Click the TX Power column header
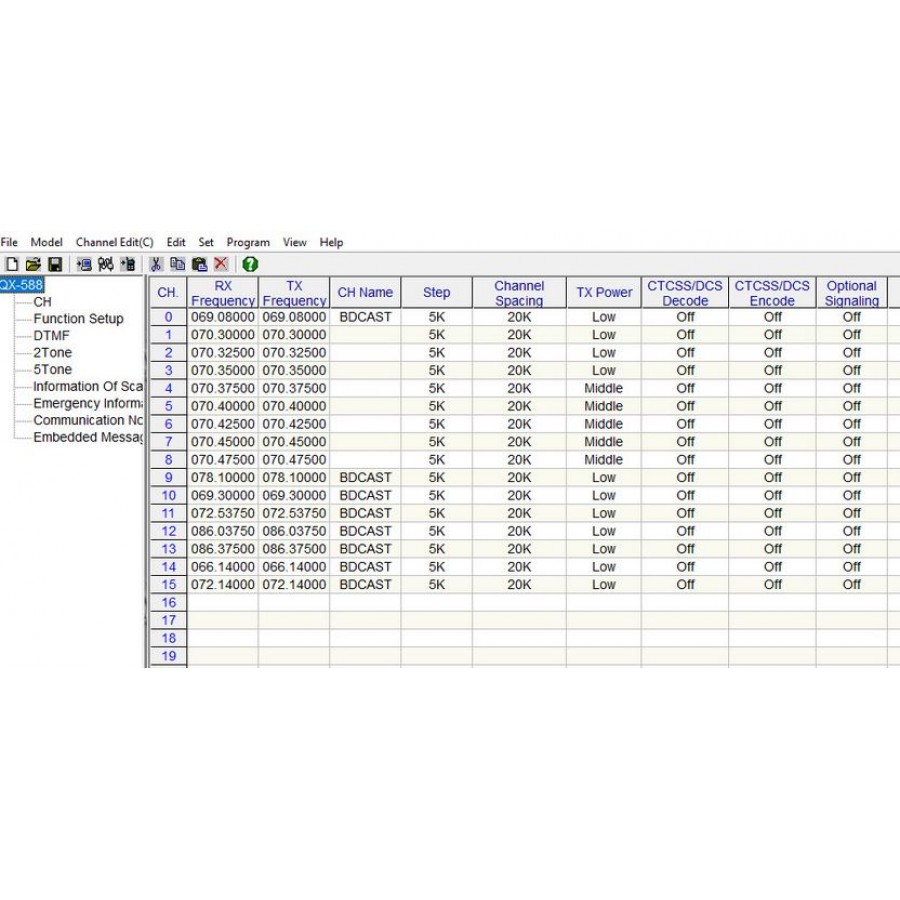 pos(604,292)
